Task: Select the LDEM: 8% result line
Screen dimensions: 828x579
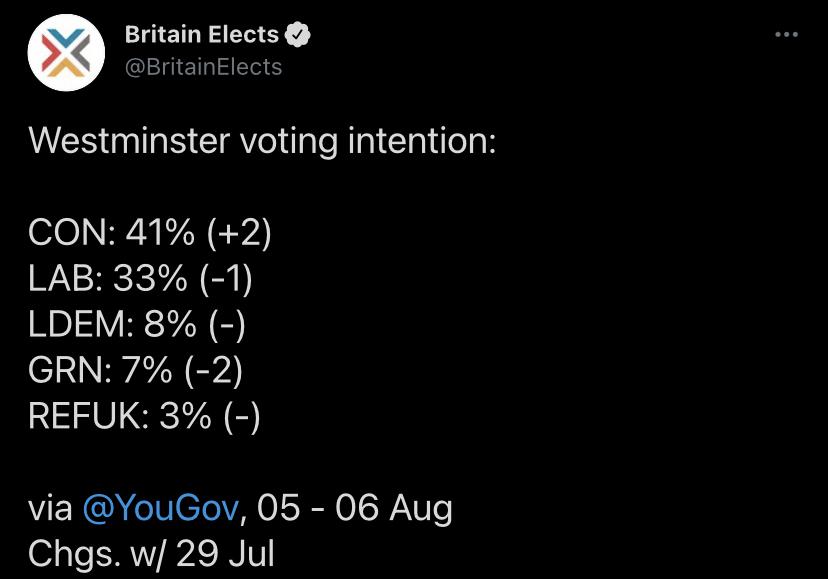Action: click(x=137, y=324)
